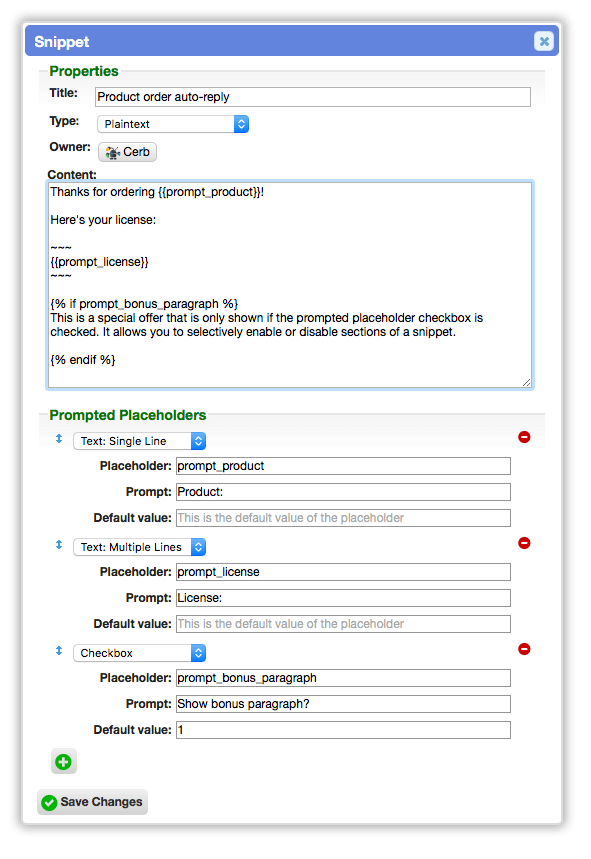
Task: Click the Prompt field Show bonus paragraph?
Action: (343, 704)
